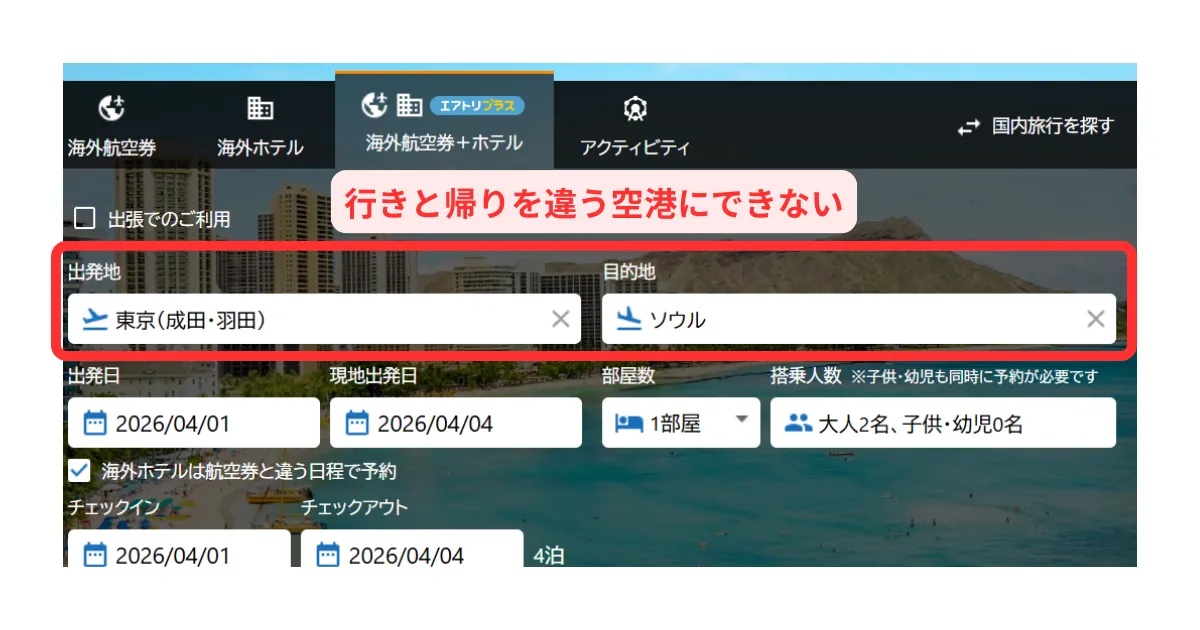
Task: Enable the 出張でのご利用 checkbox
Action: 86,218
